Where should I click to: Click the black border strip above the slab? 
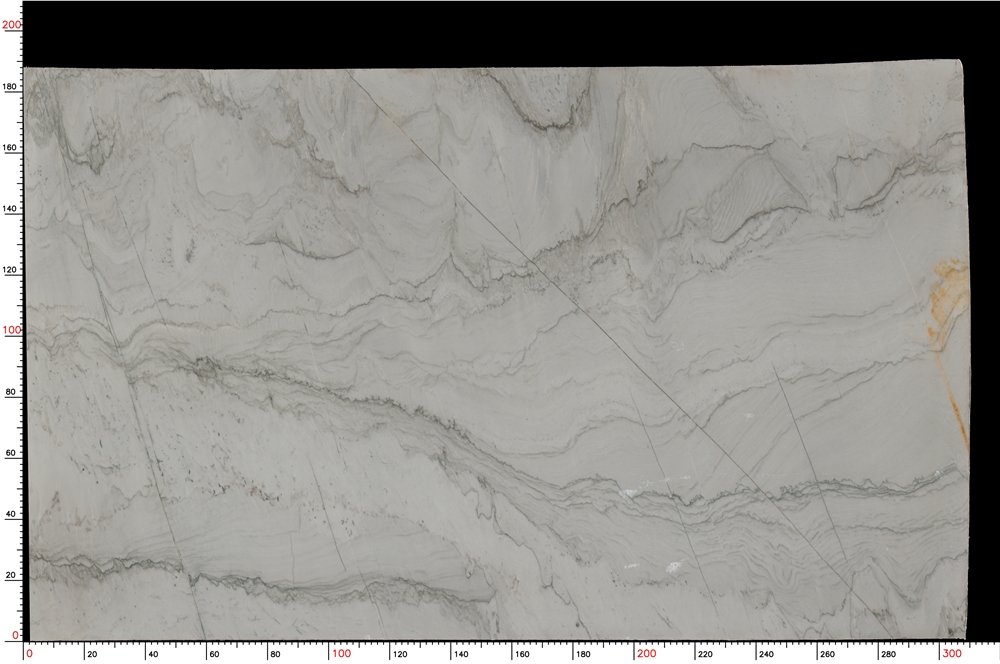pos(500,30)
